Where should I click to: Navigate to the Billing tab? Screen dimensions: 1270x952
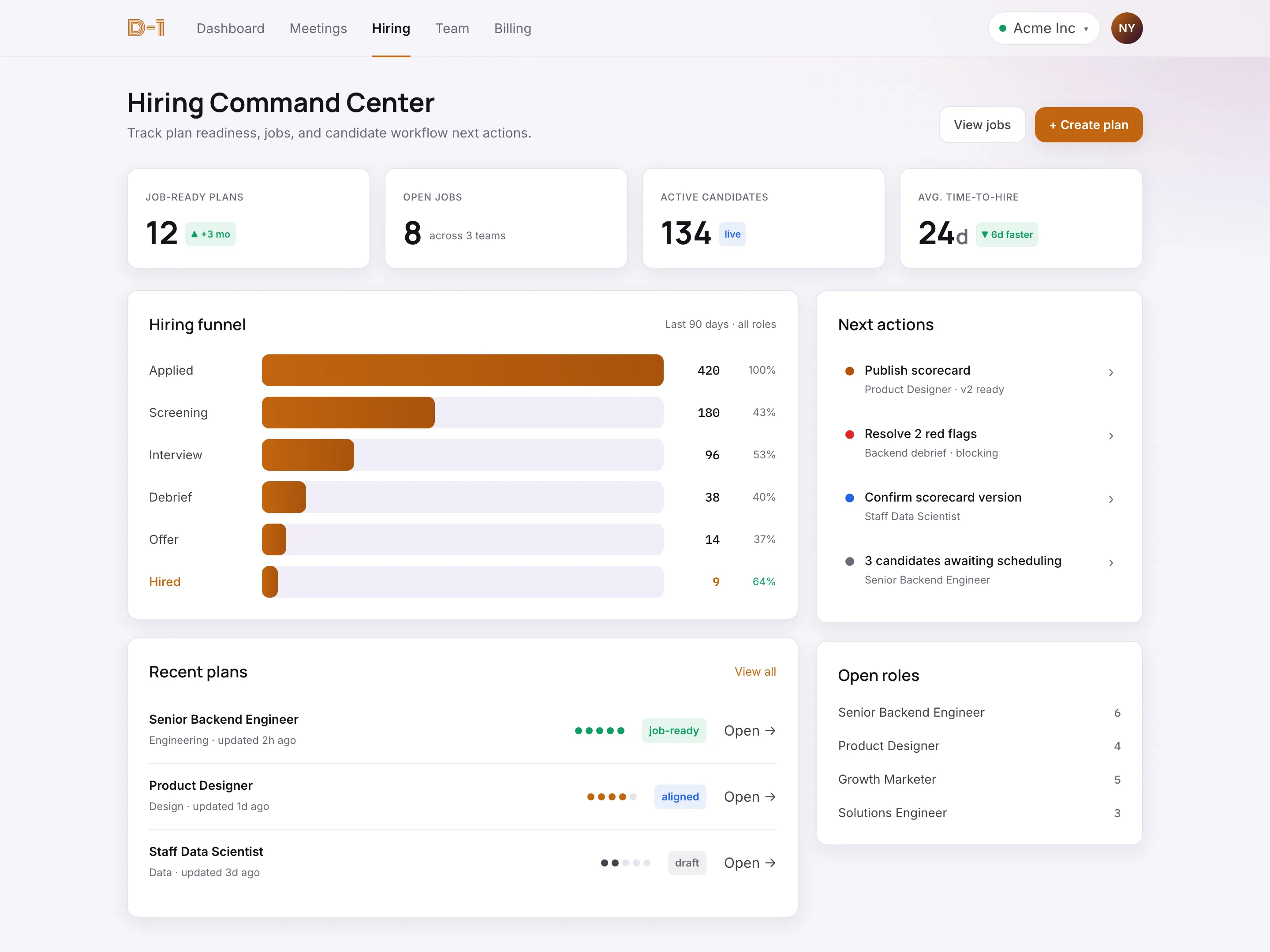click(x=513, y=28)
